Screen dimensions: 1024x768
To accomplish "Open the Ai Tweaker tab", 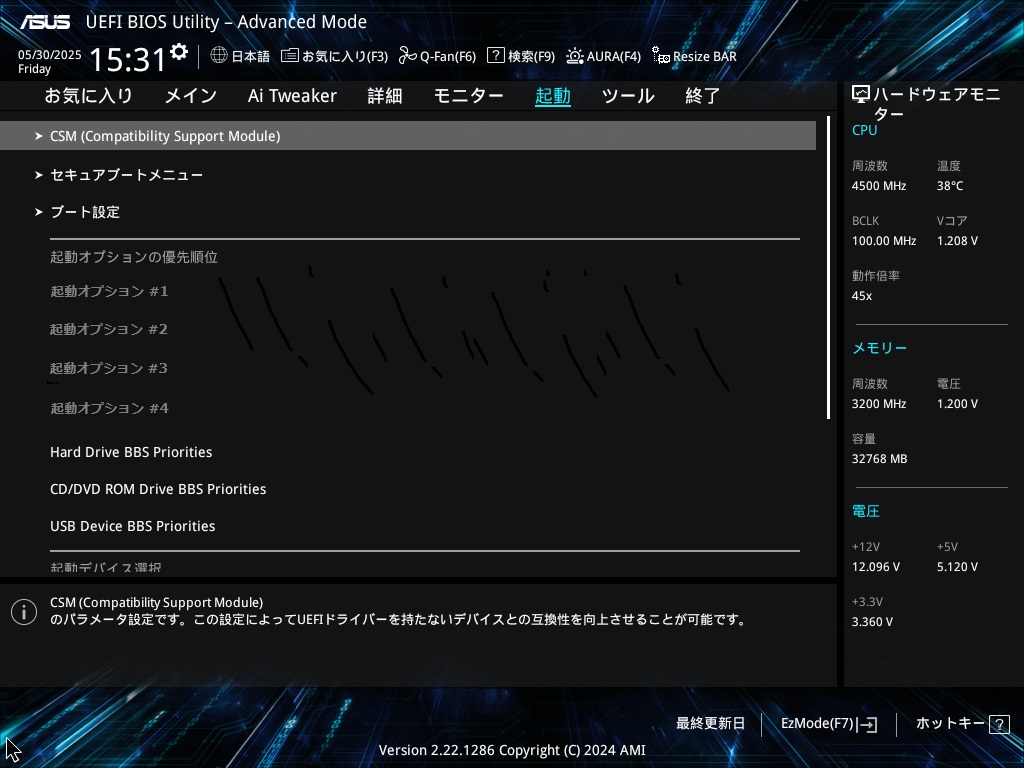I will click(x=292, y=96).
